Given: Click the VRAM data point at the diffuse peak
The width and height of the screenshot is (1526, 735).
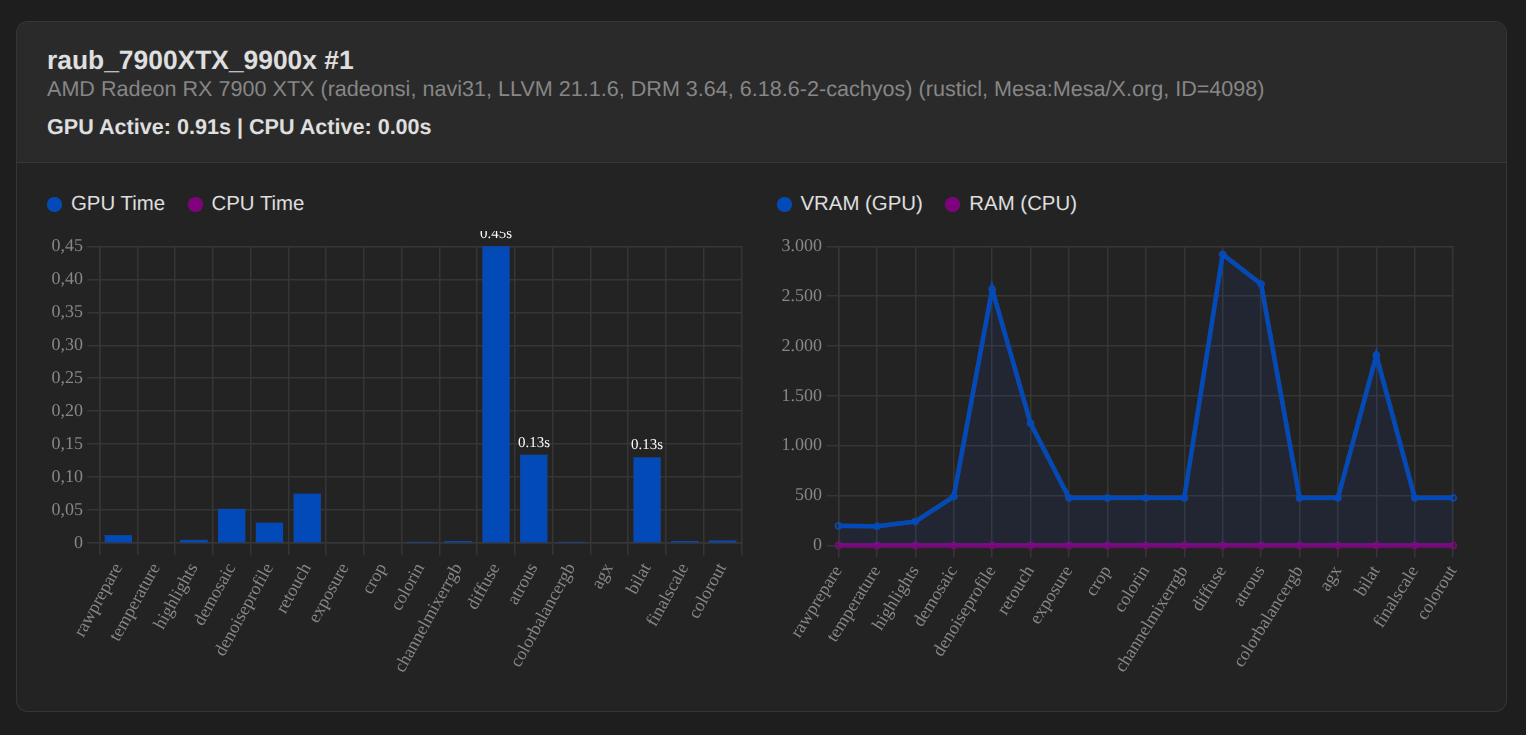Looking at the screenshot, I should point(1222,254).
